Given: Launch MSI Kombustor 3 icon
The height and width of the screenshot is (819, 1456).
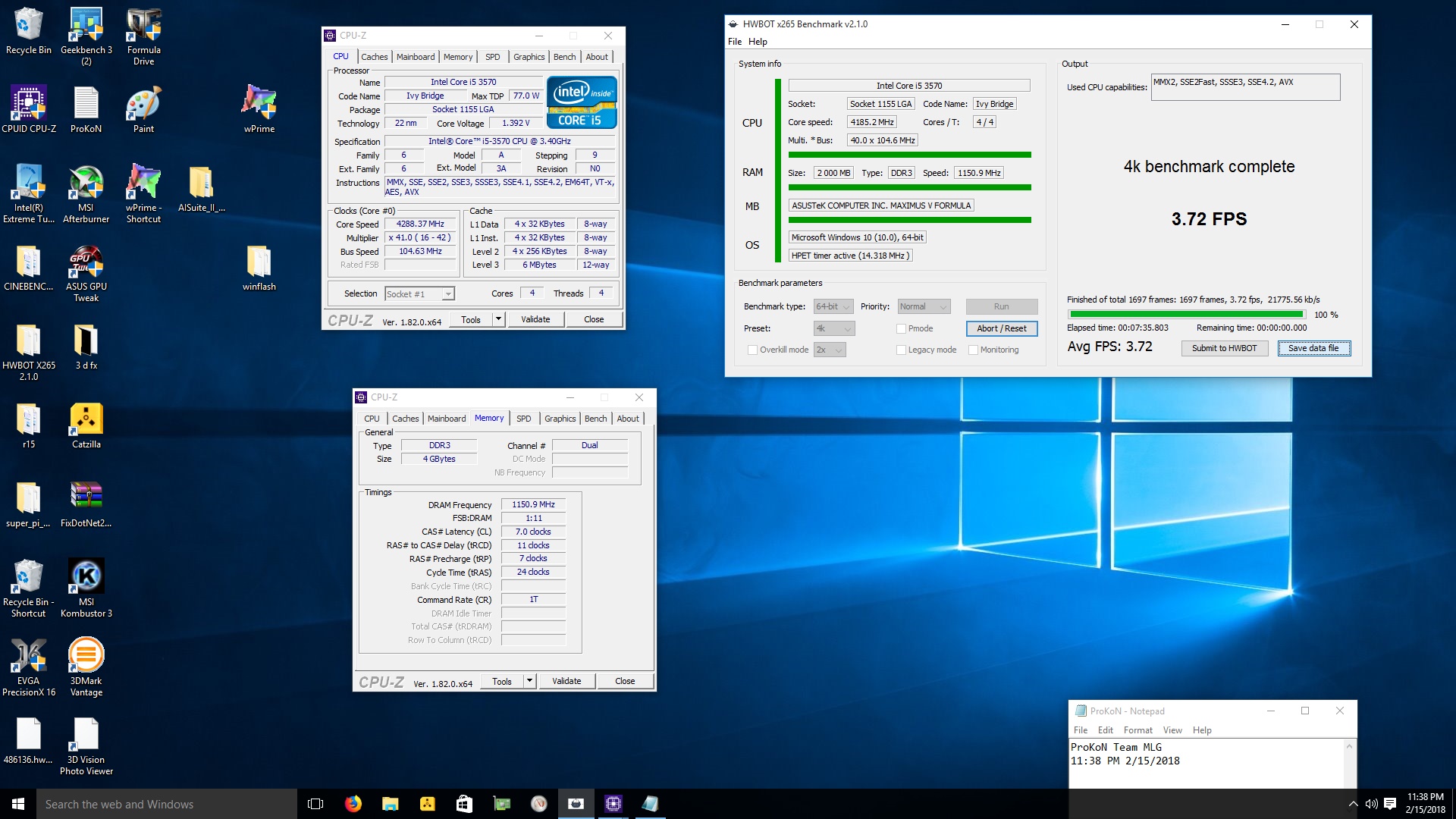Looking at the screenshot, I should pyautogui.click(x=86, y=588).
